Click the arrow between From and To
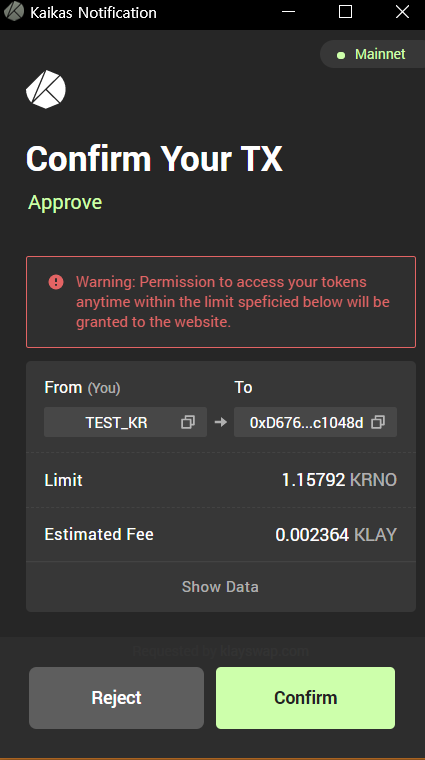Image resolution: width=425 pixels, height=760 pixels. pos(220,422)
